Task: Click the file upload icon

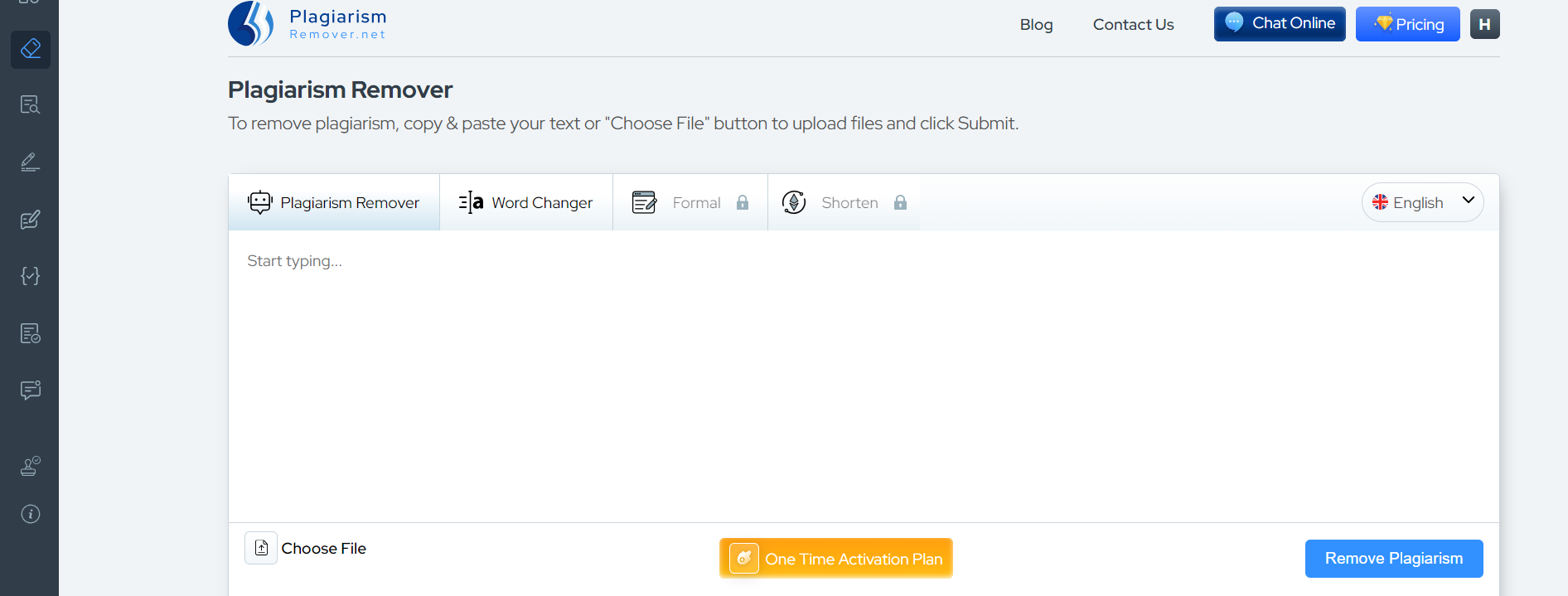Action: [261, 548]
